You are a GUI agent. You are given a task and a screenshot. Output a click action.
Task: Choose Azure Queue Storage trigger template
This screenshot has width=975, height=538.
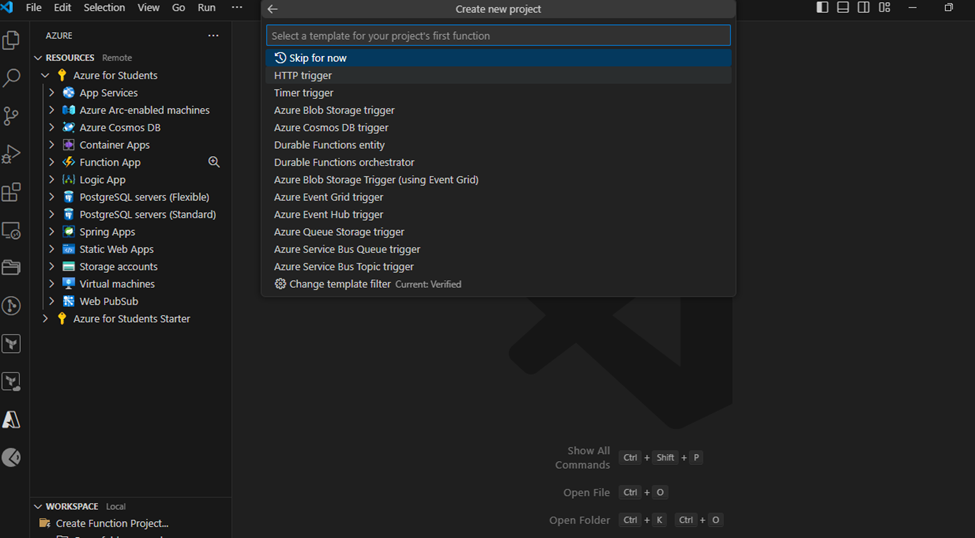(x=498, y=232)
